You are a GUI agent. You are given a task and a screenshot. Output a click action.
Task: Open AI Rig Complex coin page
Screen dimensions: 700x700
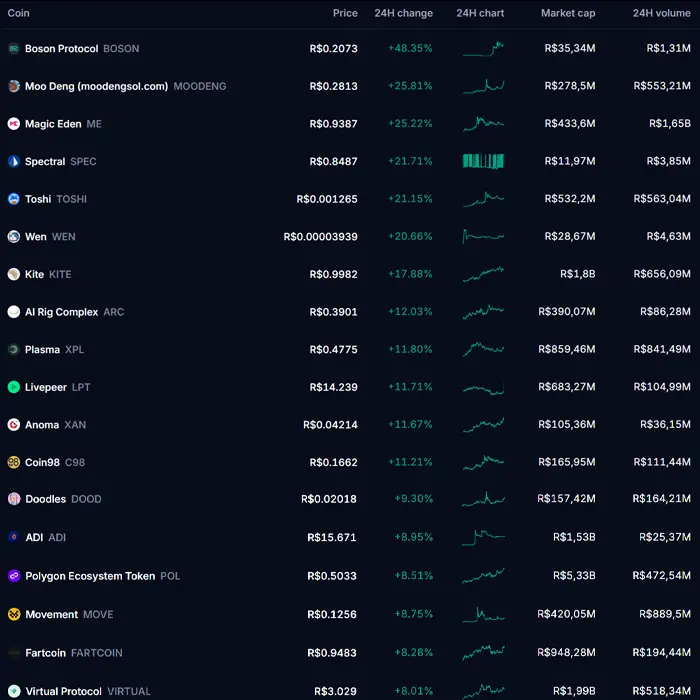(x=61, y=312)
